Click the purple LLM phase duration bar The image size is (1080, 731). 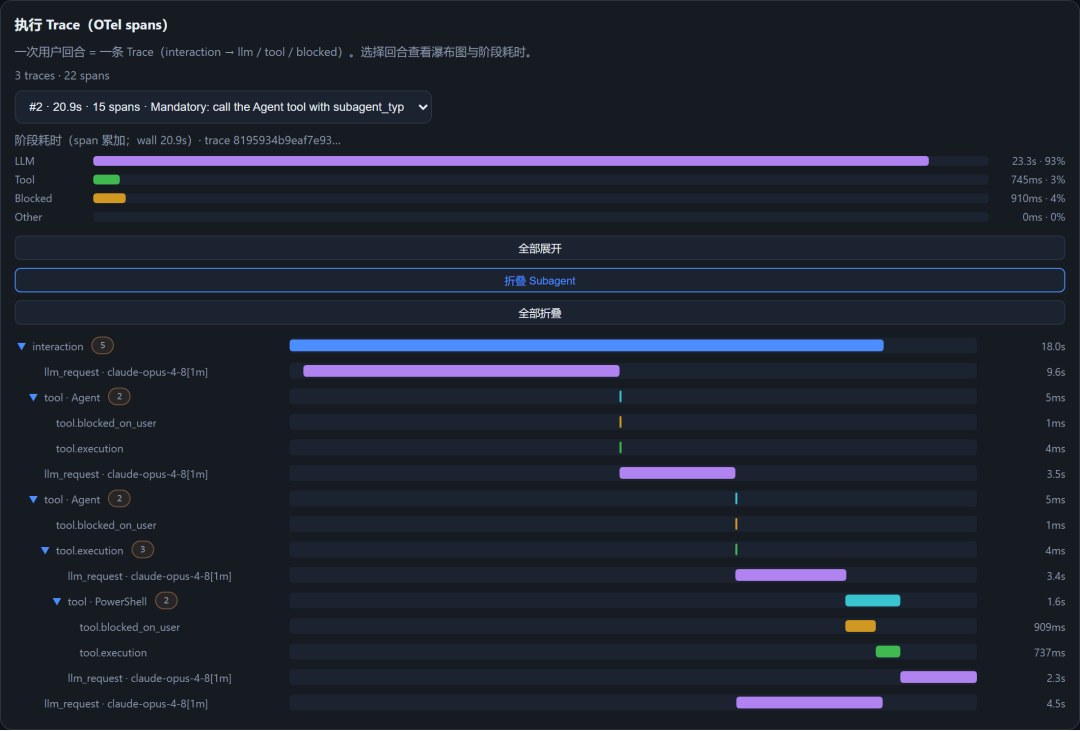[511, 161]
